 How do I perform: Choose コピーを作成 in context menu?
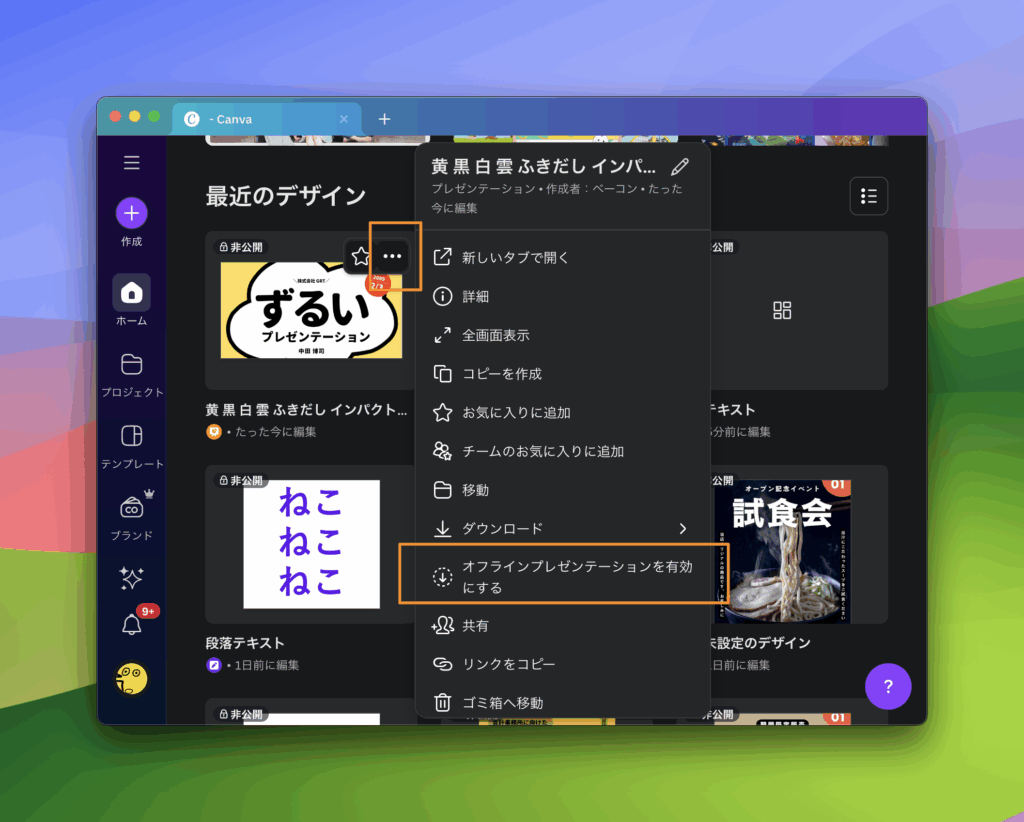(501, 374)
